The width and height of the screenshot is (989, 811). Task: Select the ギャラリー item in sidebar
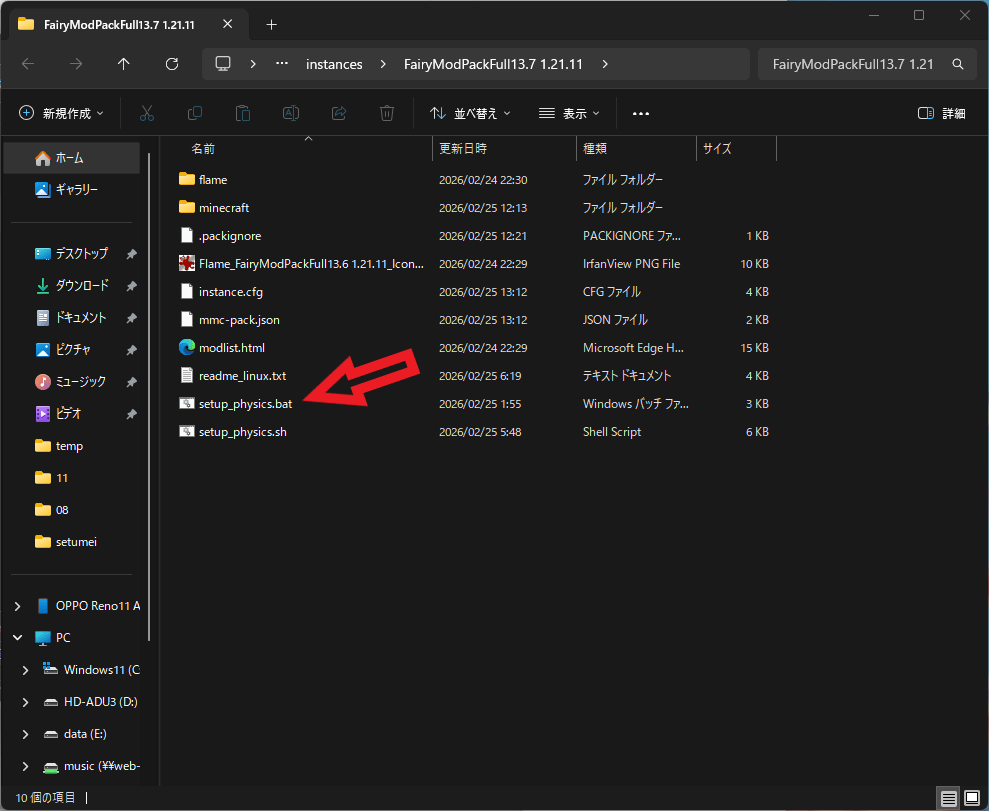click(x=76, y=189)
